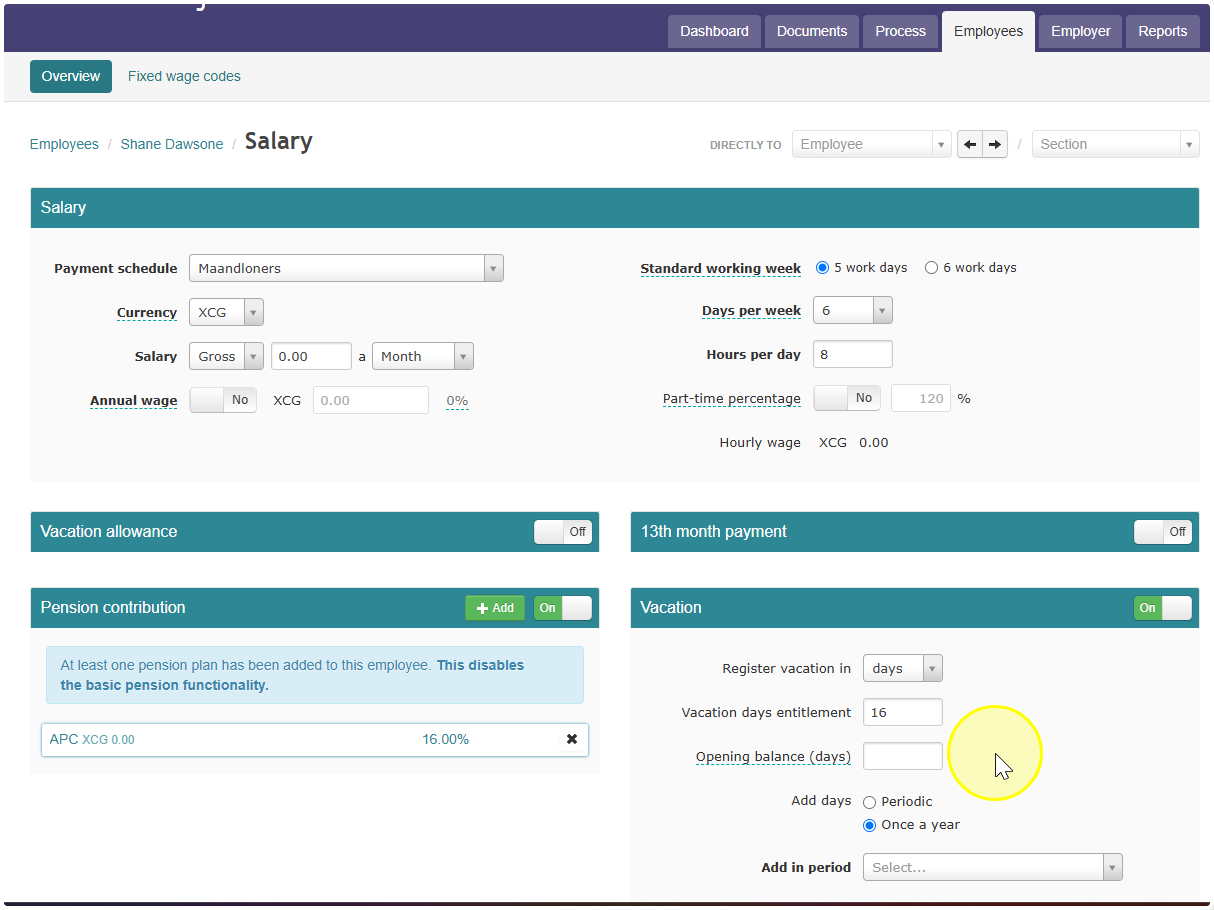
Task: Open the Reports tab
Action: [1163, 31]
